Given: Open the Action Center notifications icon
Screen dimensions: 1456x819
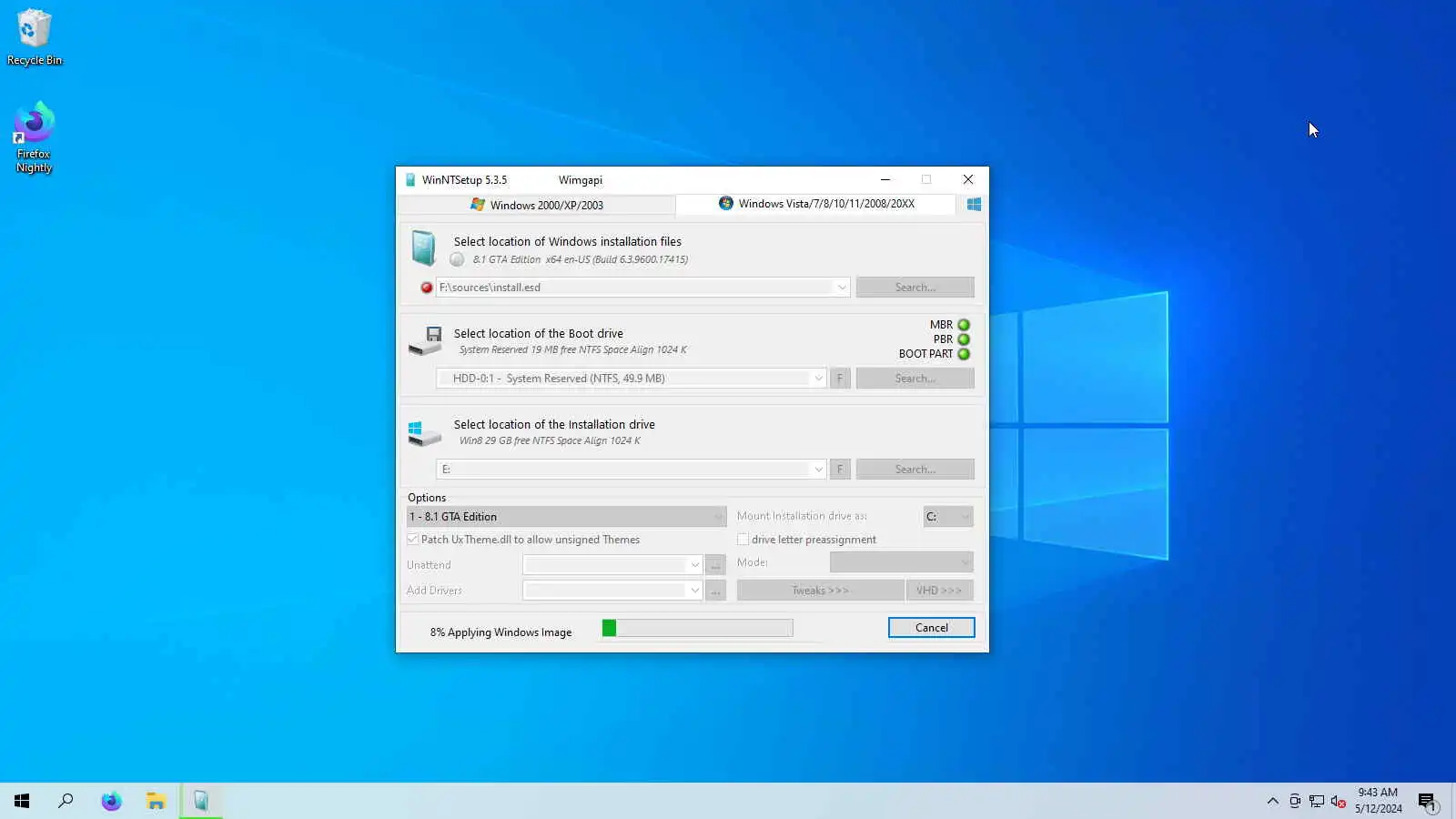Looking at the screenshot, I should pos(1427,802).
